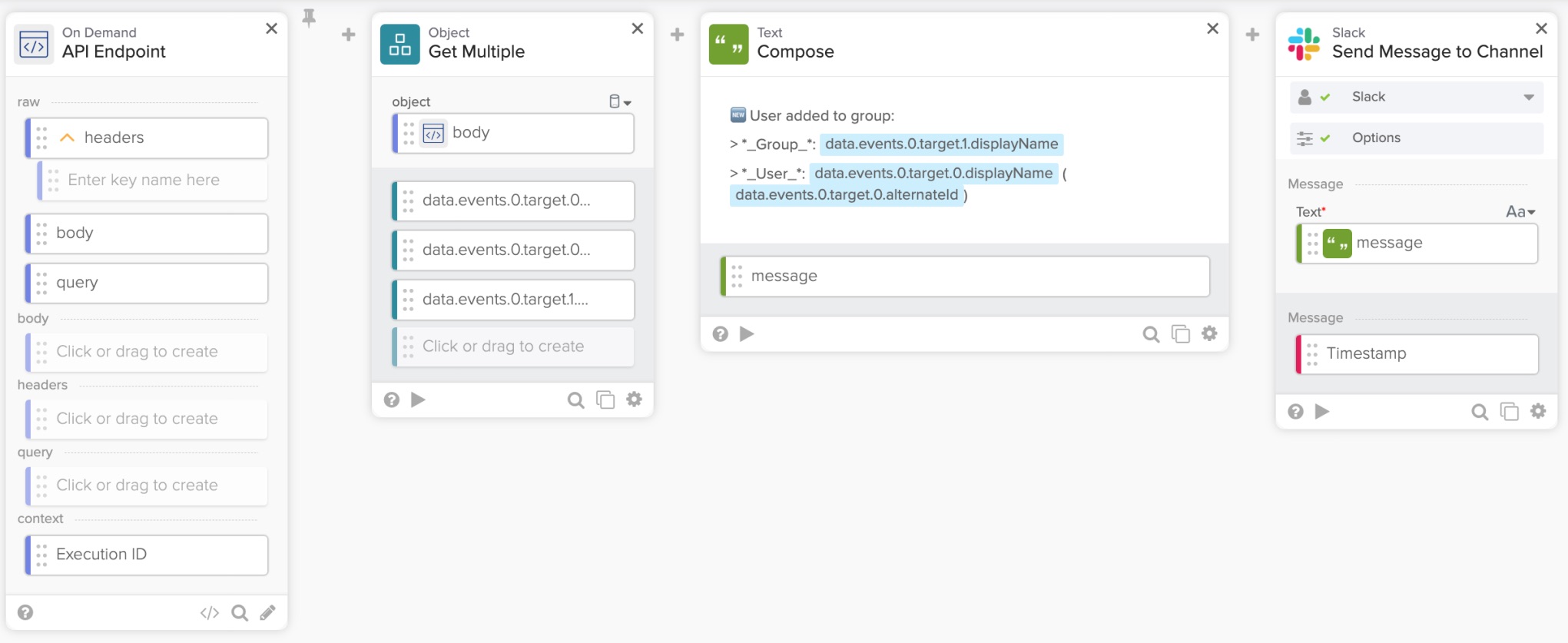Image resolution: width=1568 pixels, height=643 pixels.
Task: Run the Get Multiple card with play icon
Action: (419, 399)
